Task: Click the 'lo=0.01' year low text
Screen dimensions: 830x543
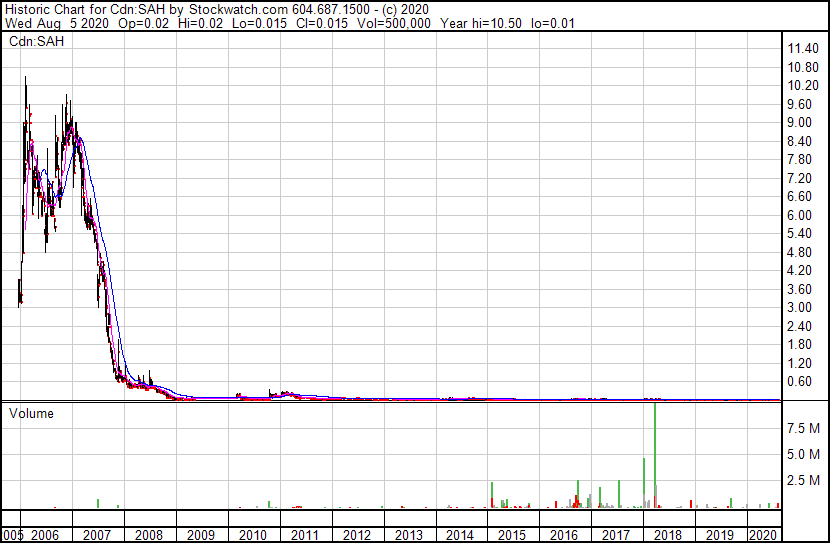Action: tap(553, 23)
